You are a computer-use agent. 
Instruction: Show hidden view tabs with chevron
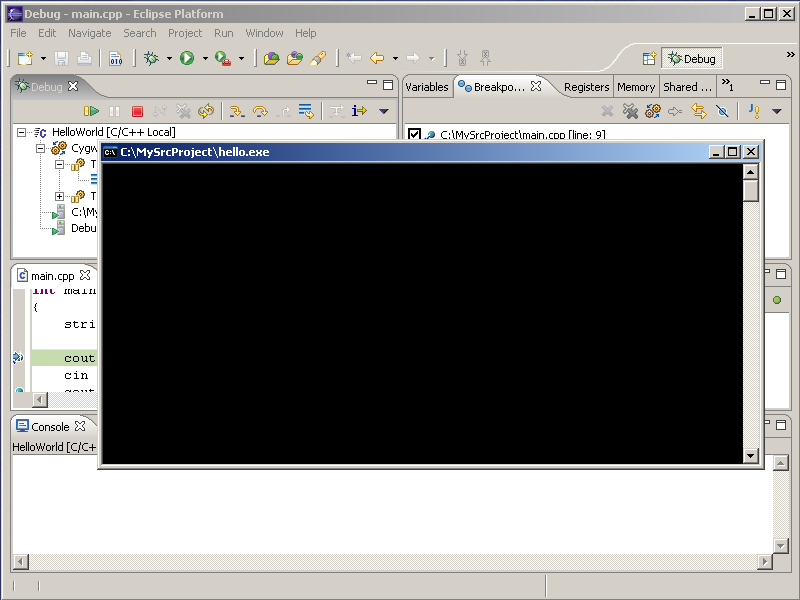coord(727,87)
